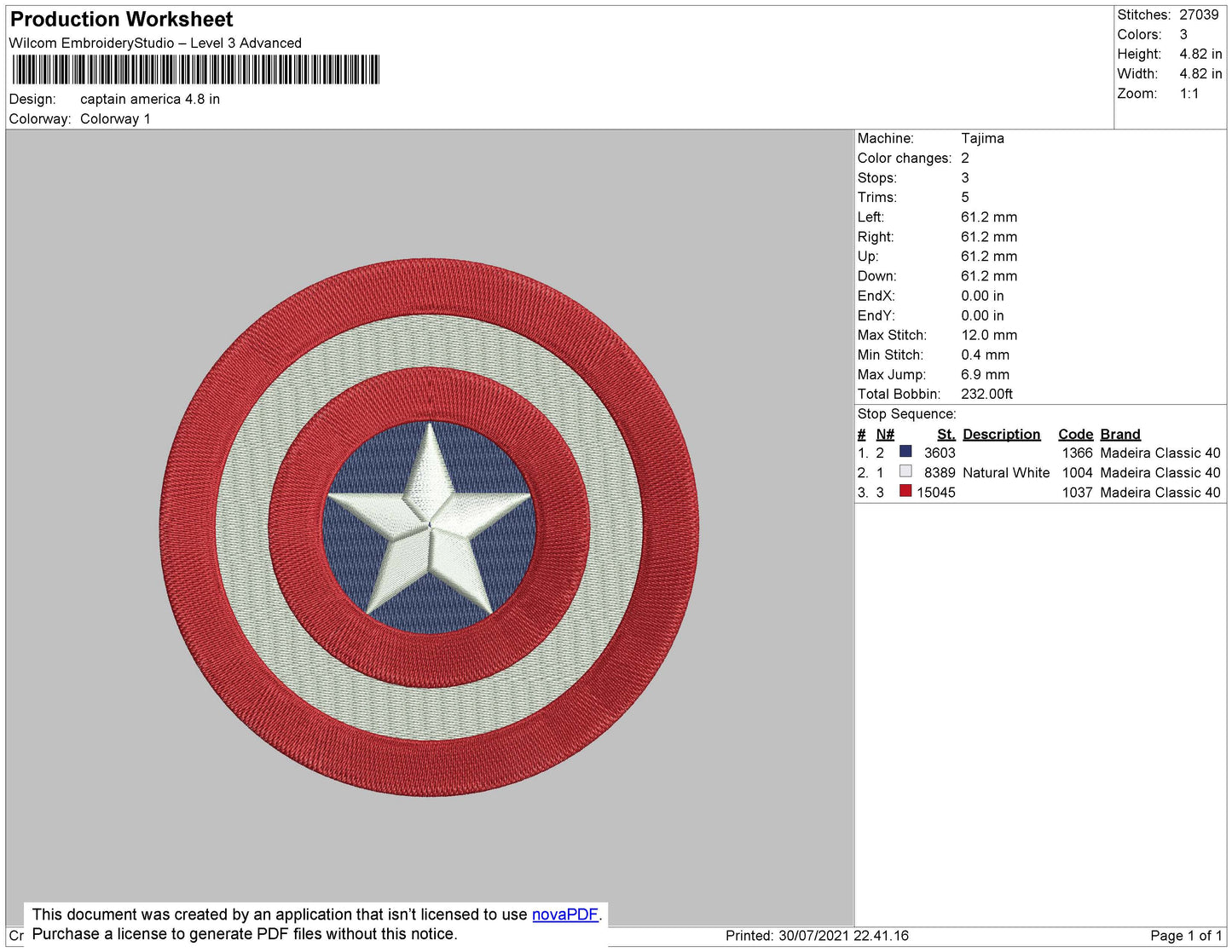The image size is (1232, 952).
Task: Click the machine name 'Tajima'
Action: point(982,139)
